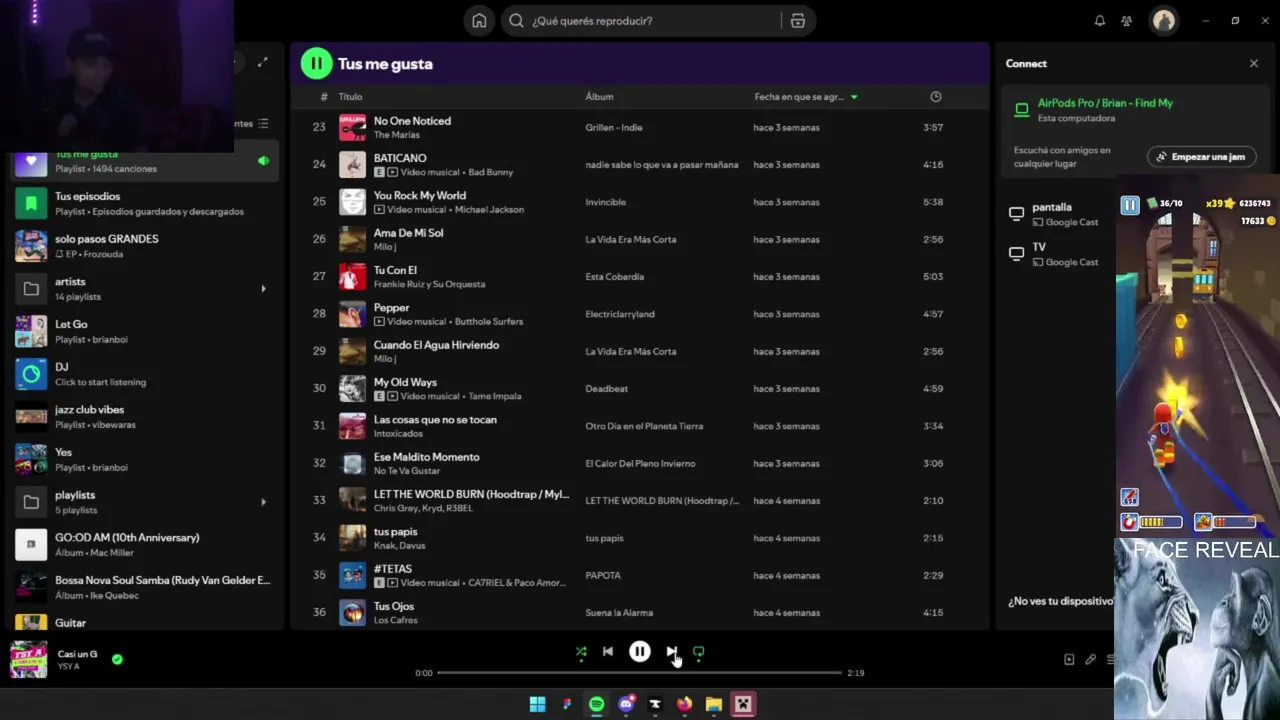The image size is (1280, 720).
Task: Select the song Cuando El Agua Hirviendo
Action: click(x=436, y=345)
